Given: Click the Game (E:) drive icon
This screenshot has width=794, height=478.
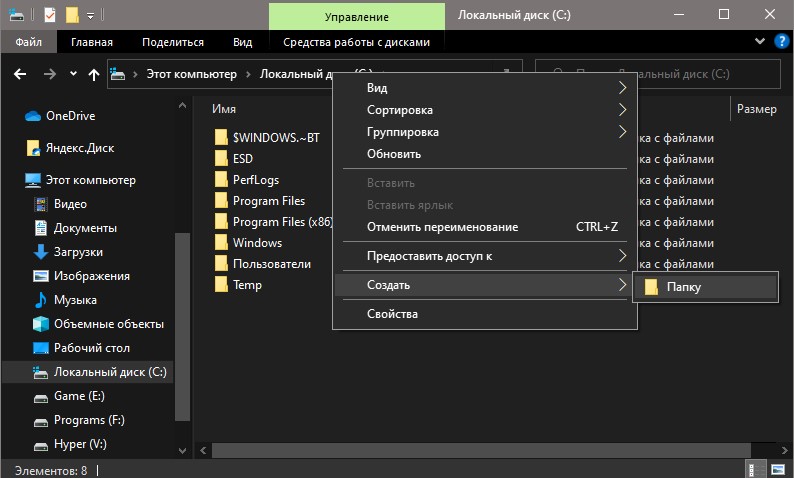Looking at the screenshot, I should [x=41, y=398].
